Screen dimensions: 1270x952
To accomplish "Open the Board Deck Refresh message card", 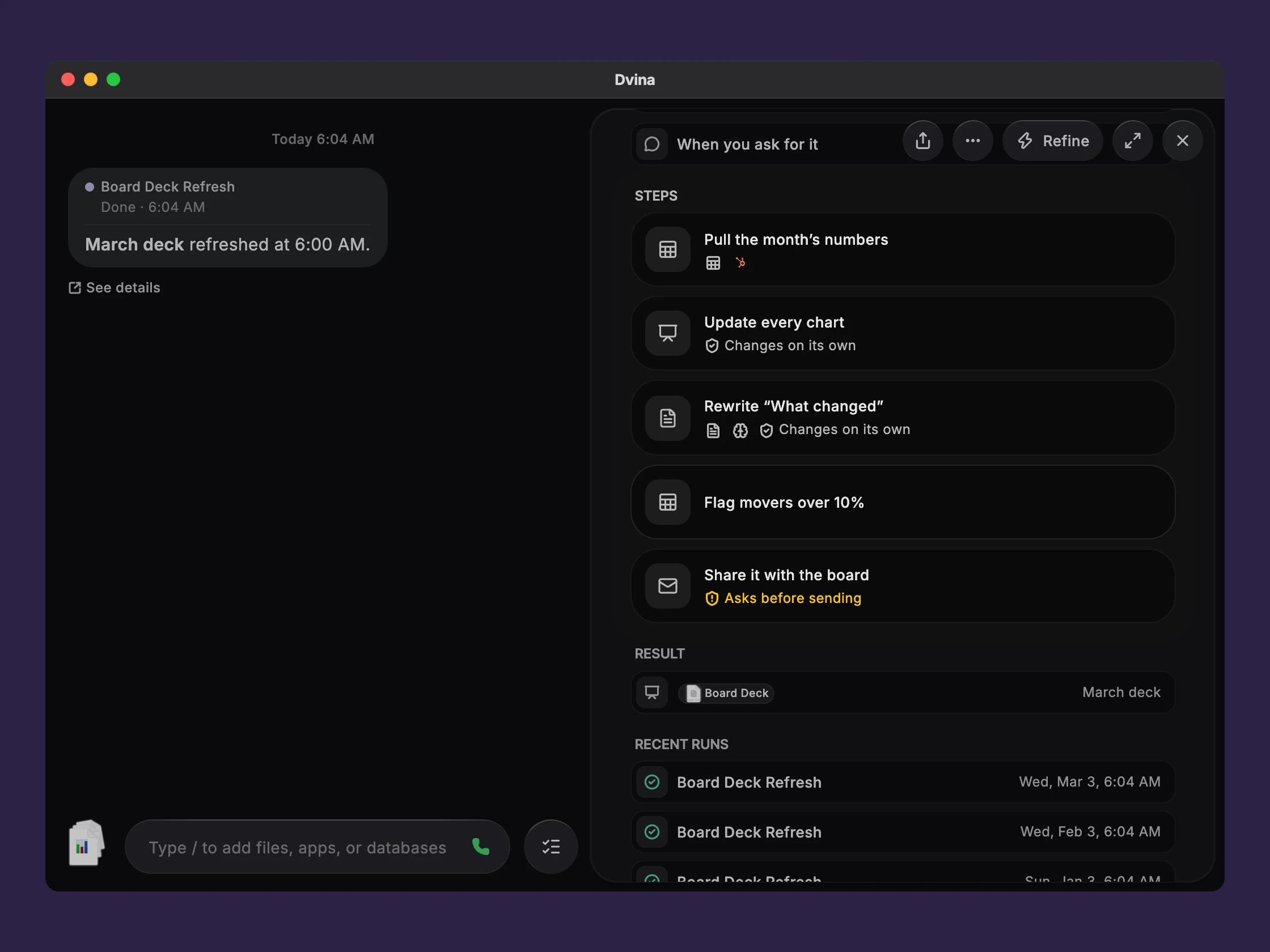I will point(228,218).
